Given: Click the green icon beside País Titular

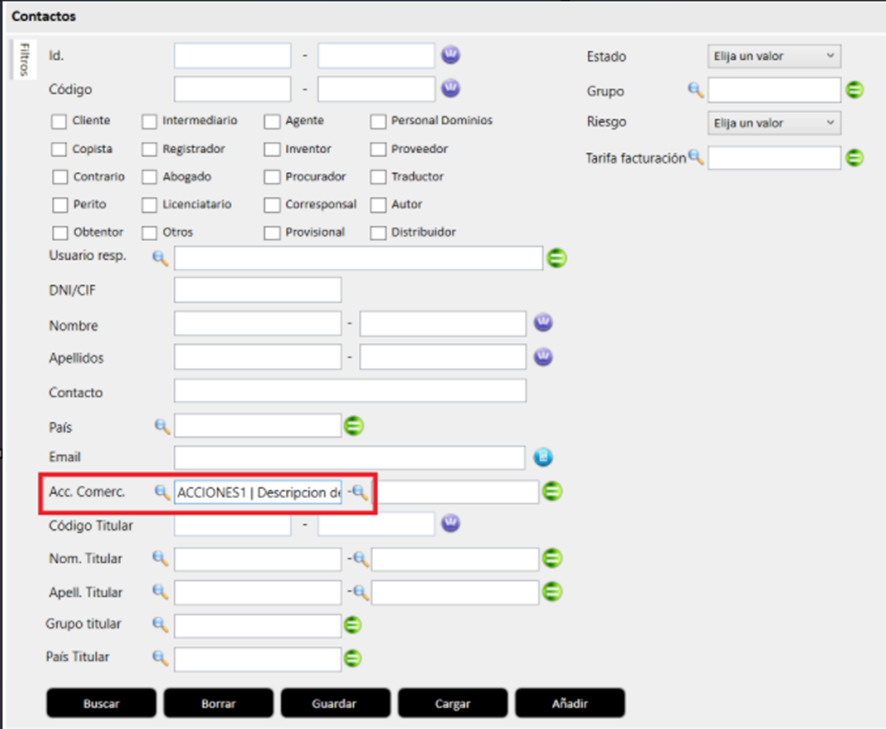Looking at the screenshot, I should (x=352, y=659).
